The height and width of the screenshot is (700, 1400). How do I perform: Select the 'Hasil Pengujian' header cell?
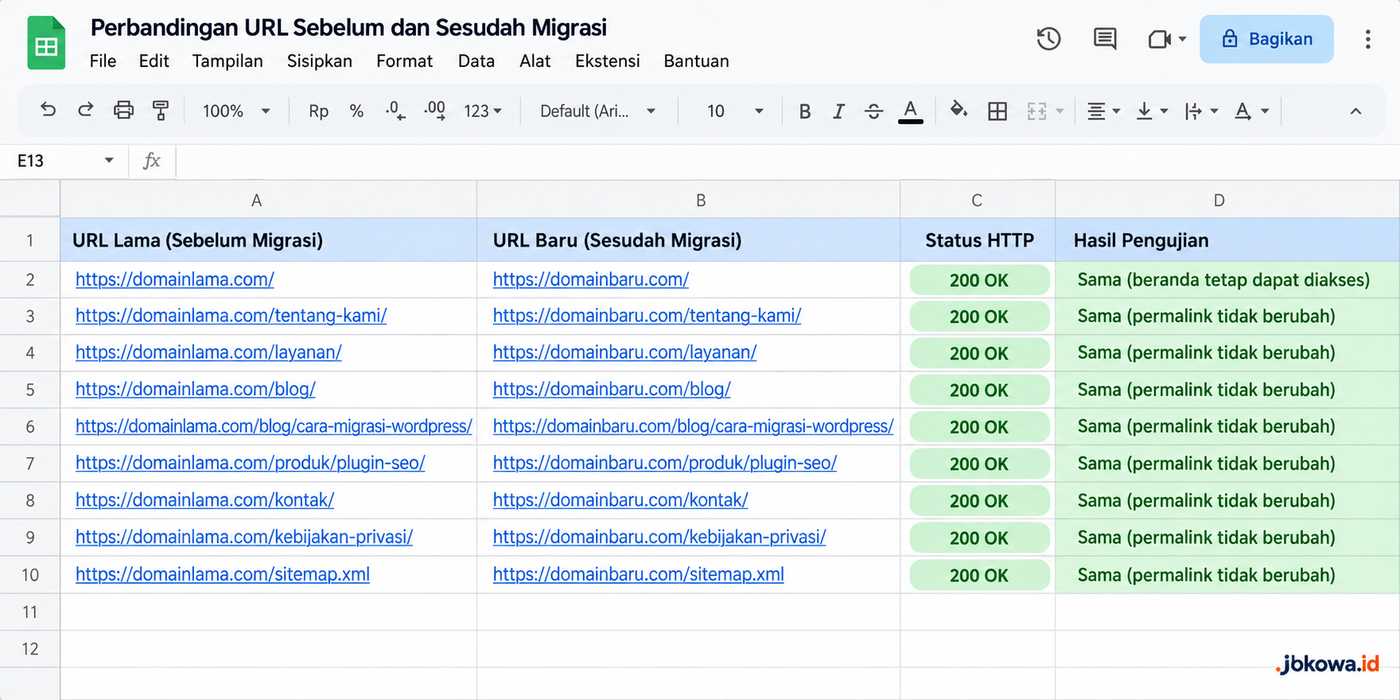(x=1227, y=240)
